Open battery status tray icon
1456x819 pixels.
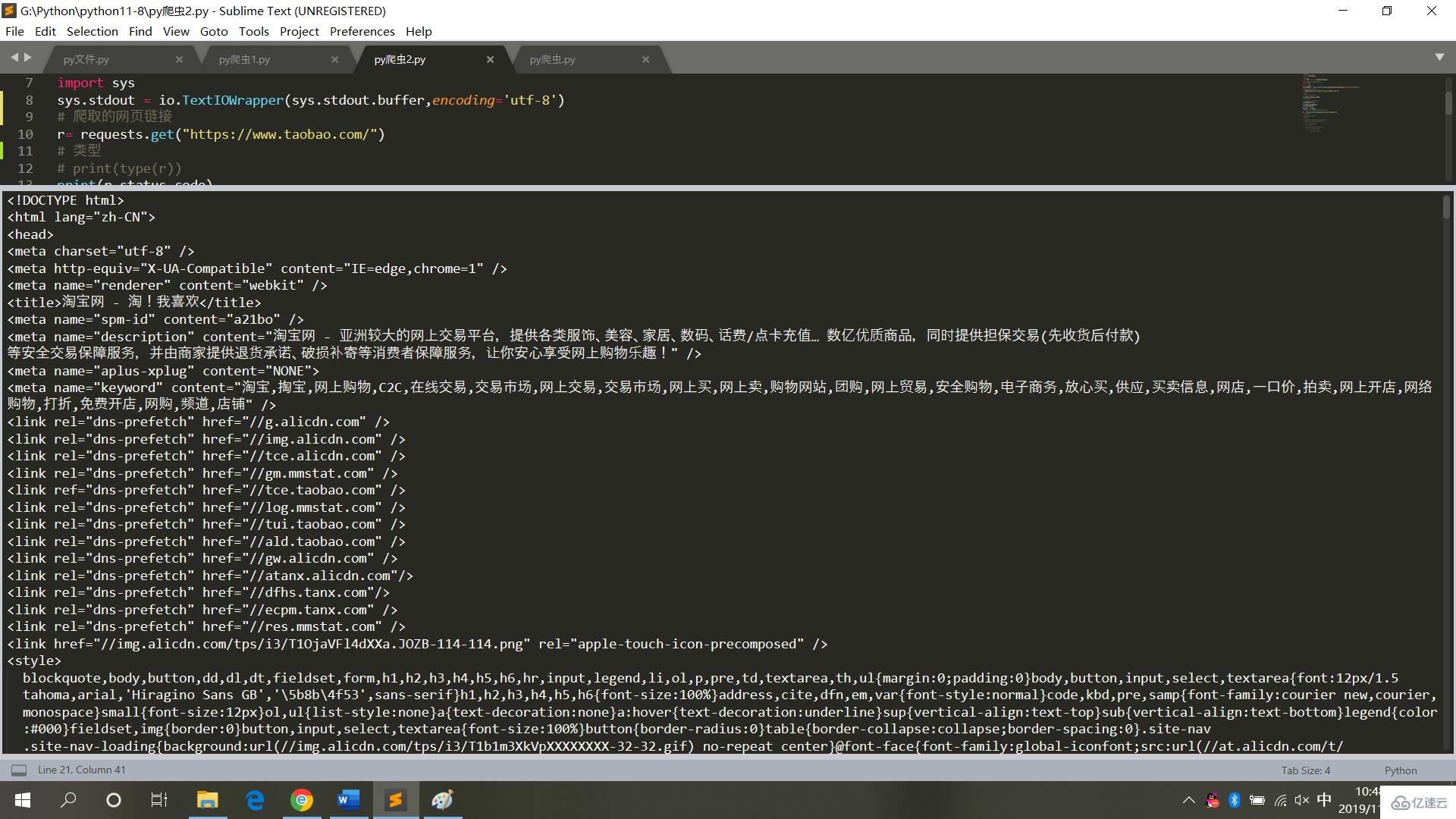(1257, 800)
